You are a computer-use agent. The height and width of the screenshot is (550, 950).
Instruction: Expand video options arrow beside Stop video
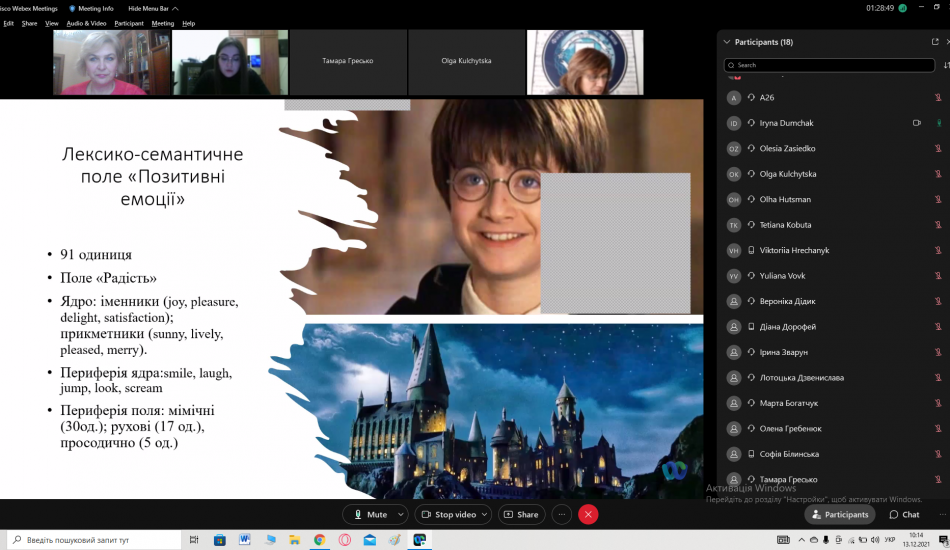click(x=486, y=514)
